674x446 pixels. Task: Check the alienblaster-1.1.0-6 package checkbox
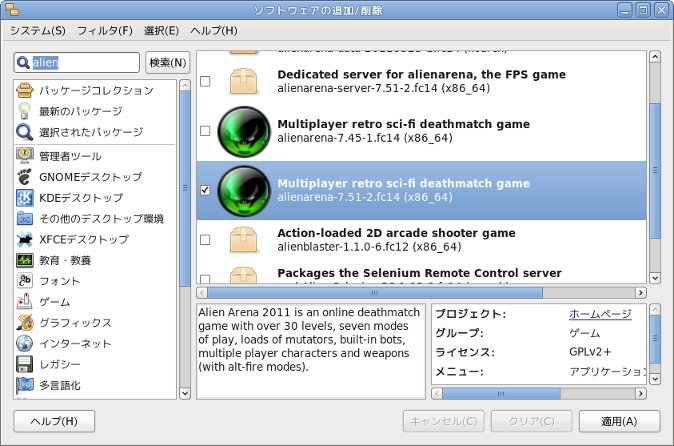(205, 239)
